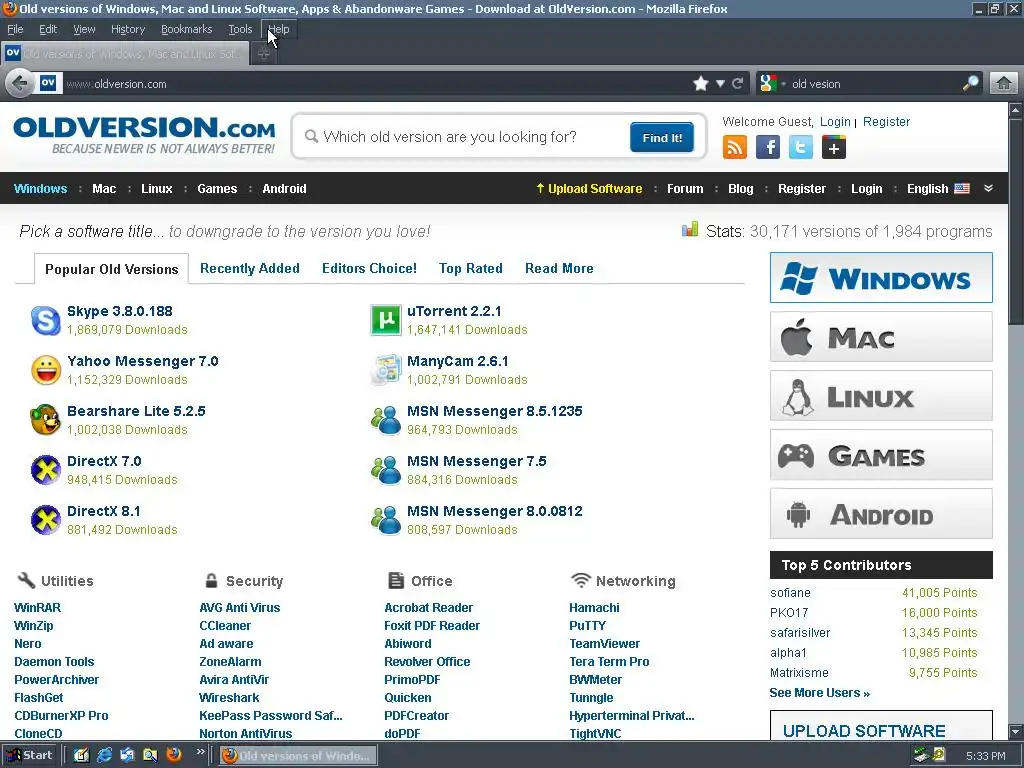Click the sofiane contributor name

pos(790,593)
